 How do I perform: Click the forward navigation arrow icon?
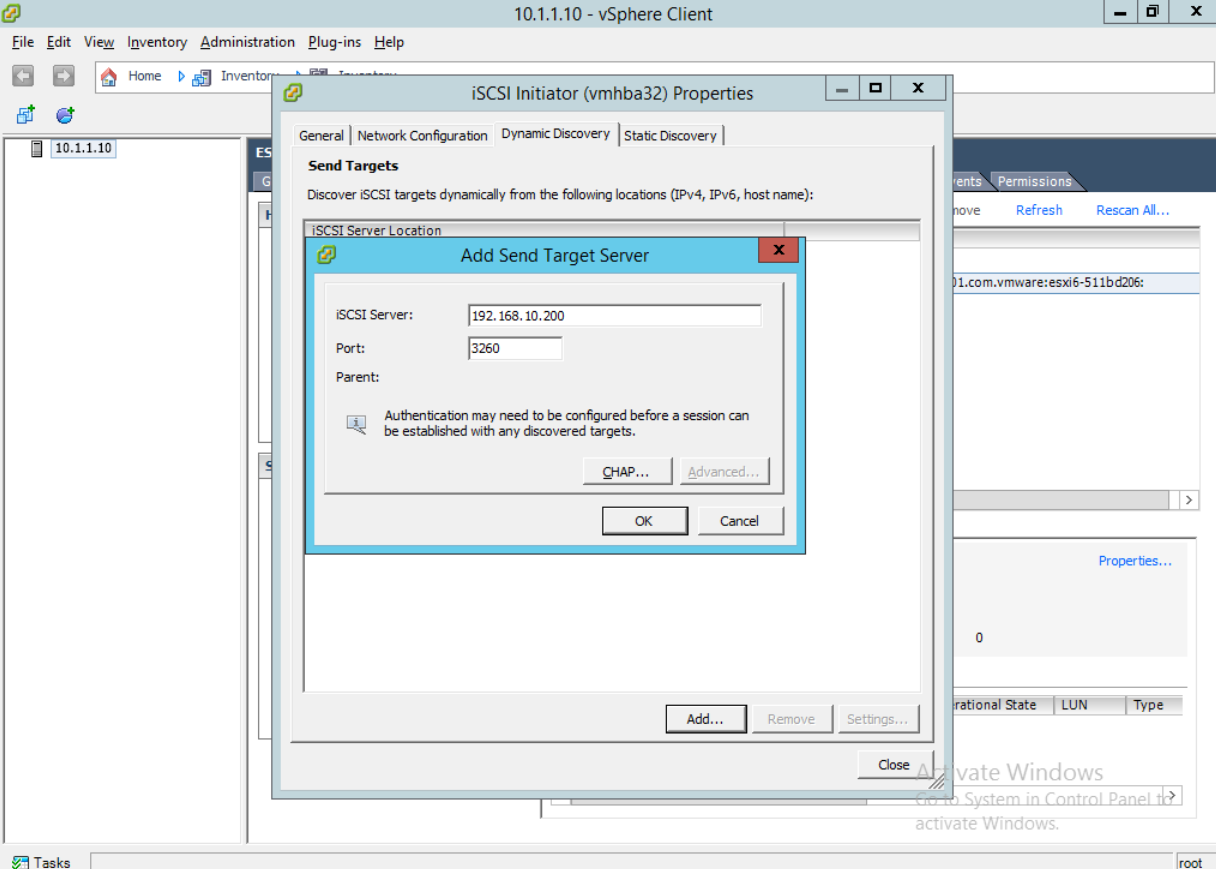coord(62,75)
